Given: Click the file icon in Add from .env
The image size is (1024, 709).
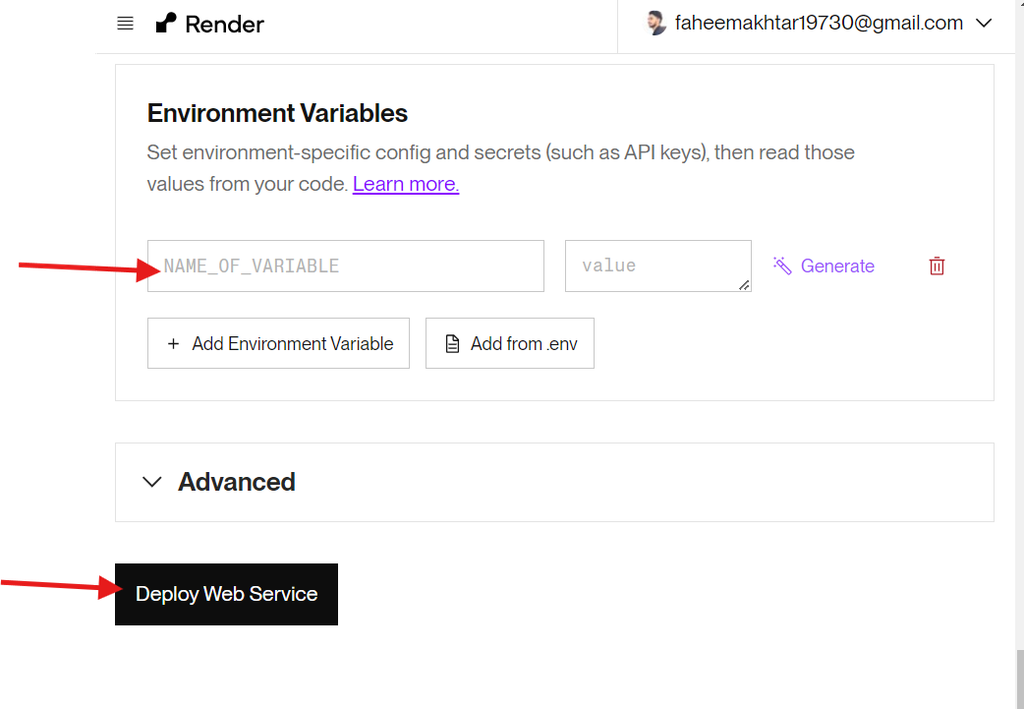Looking at the screenshot, I should [452, 344].
